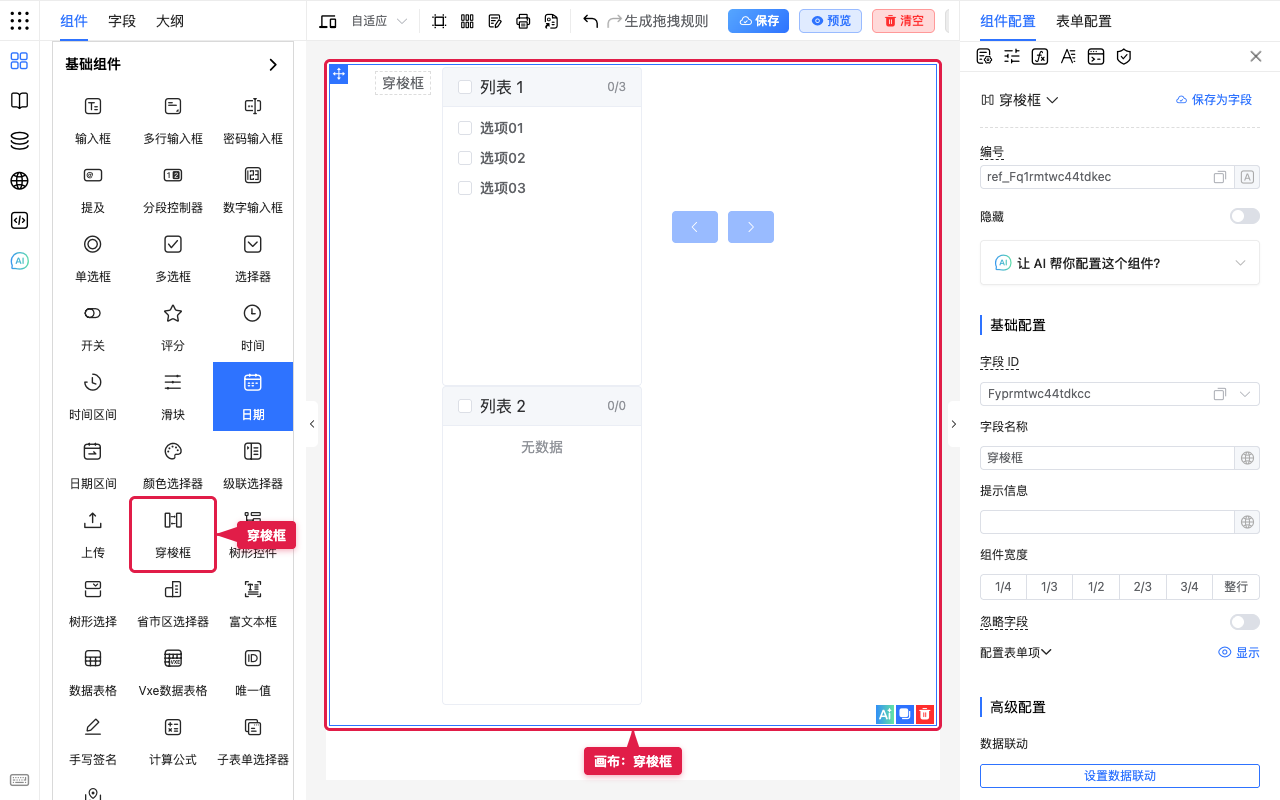
Task: Select the 输入框 input component
Action: click(x=93, y=120)
